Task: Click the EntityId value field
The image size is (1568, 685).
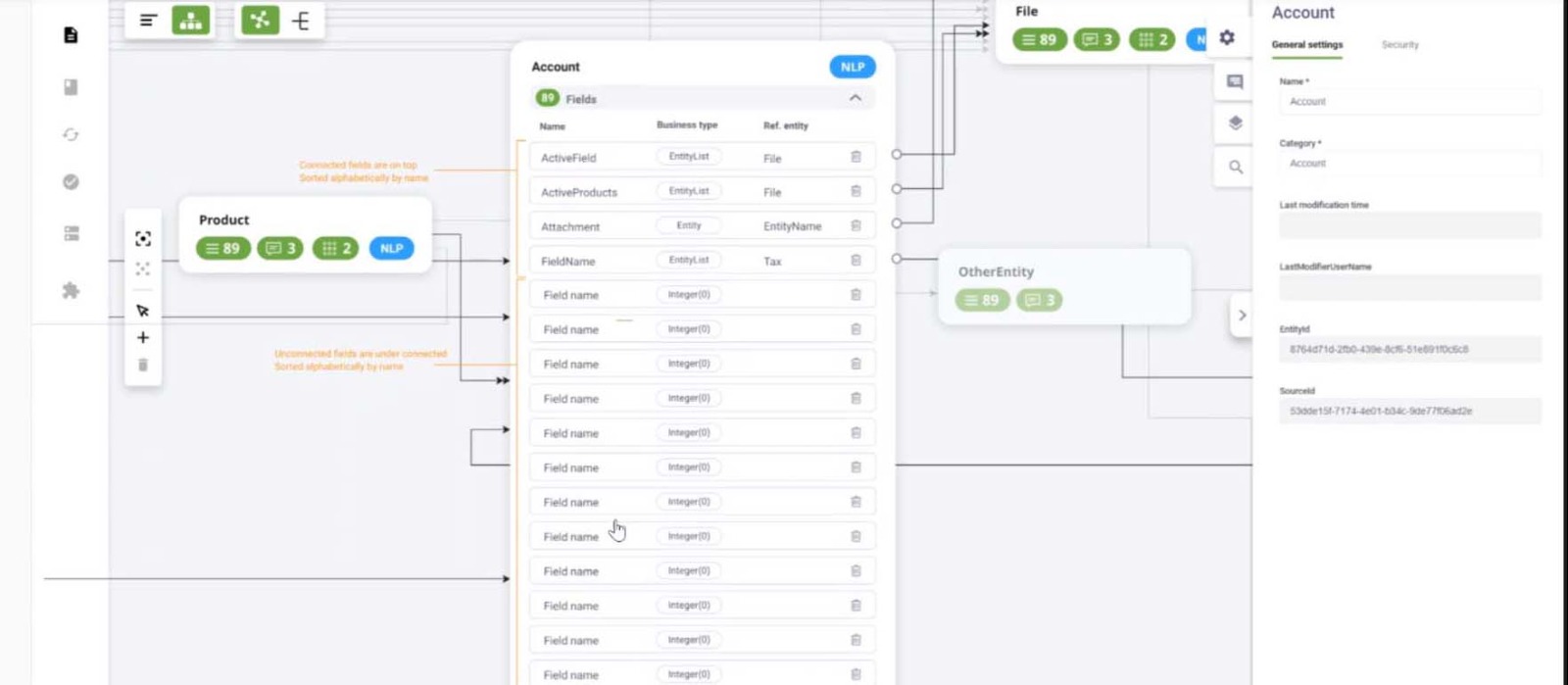Action: point(1410,349)
